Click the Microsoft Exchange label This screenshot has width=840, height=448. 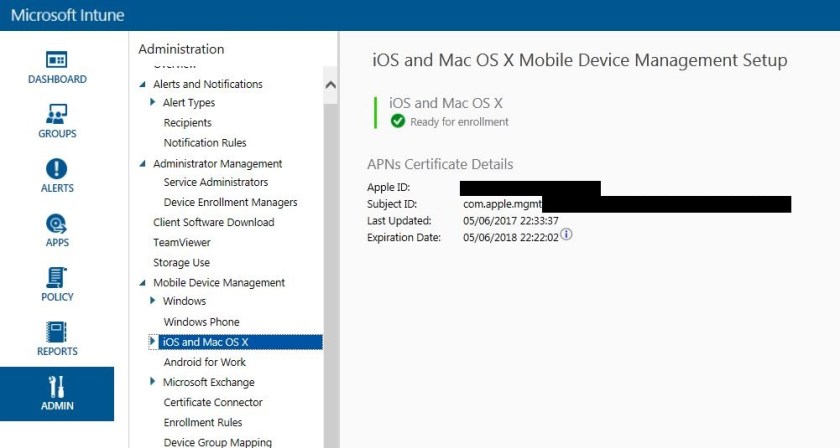208,382
